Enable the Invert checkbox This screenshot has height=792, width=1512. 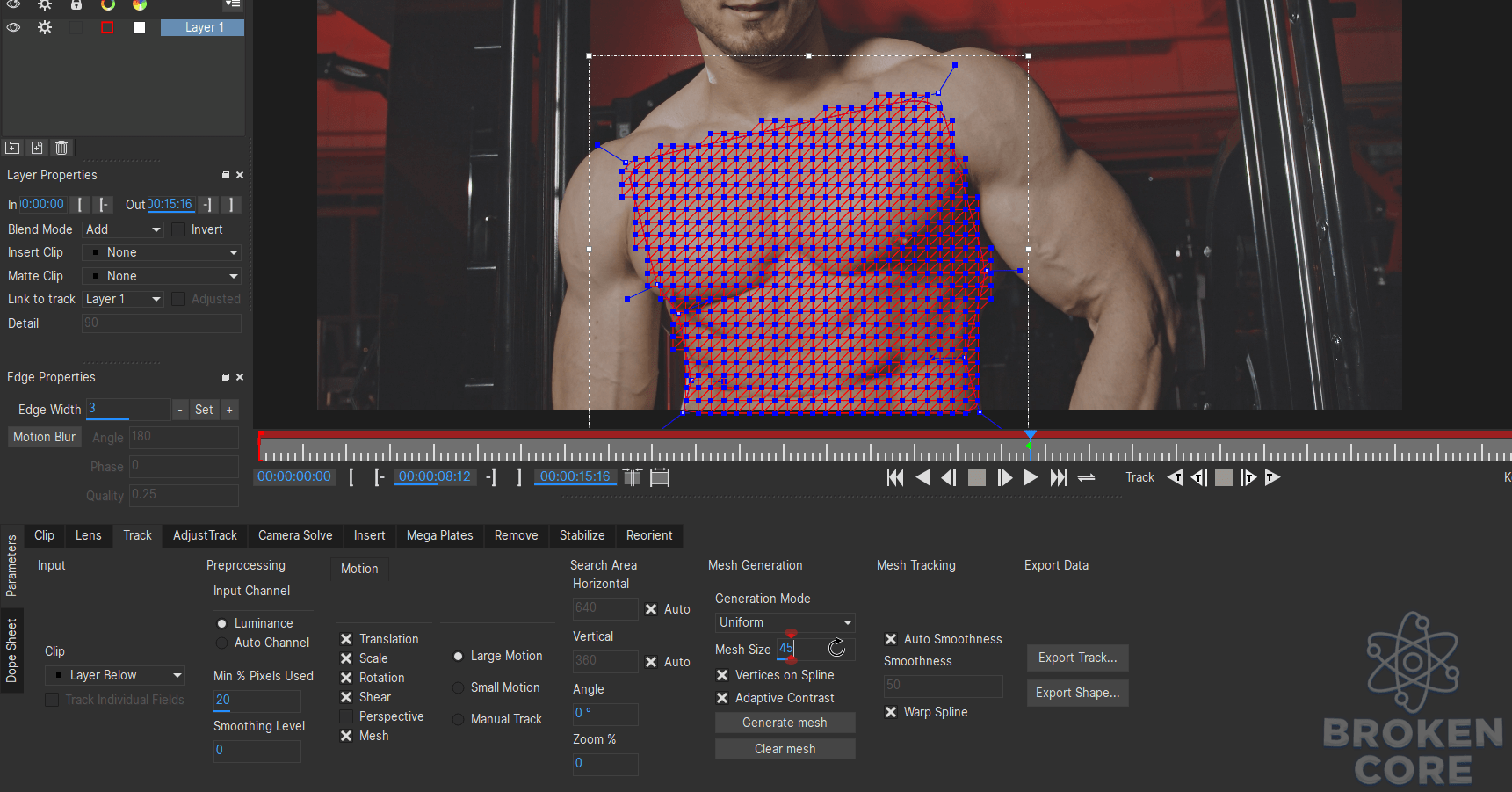point(178,229)
